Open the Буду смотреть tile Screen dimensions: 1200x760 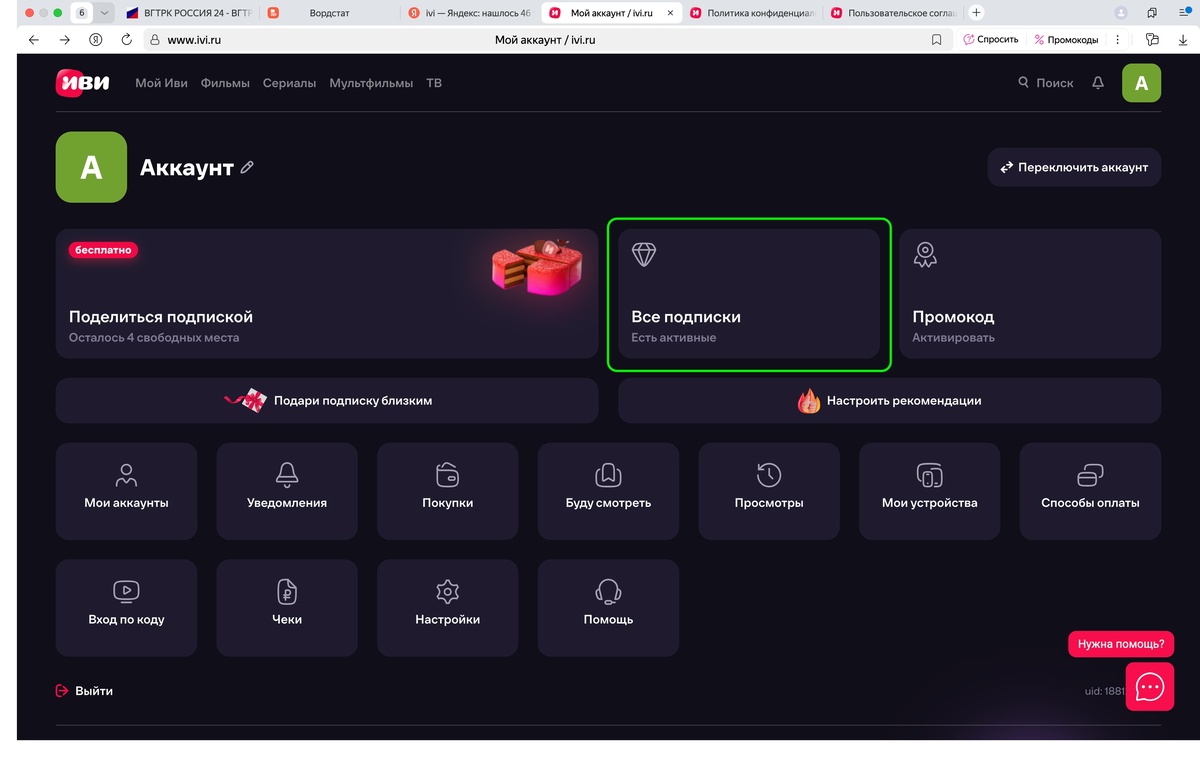(608, 491)
